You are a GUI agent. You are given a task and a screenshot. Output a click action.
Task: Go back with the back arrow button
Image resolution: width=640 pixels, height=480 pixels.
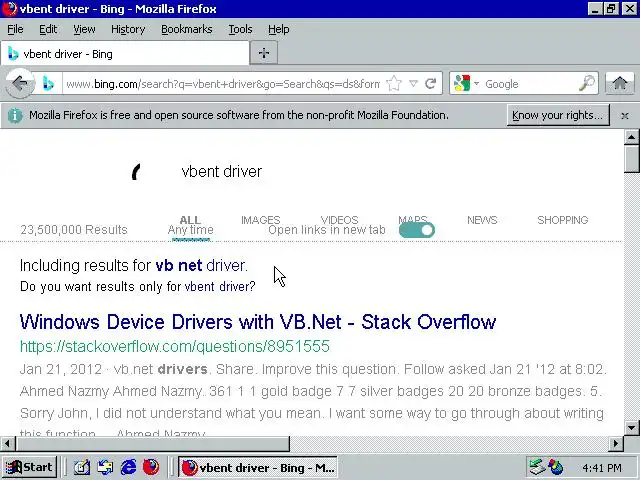click(20, 84)
